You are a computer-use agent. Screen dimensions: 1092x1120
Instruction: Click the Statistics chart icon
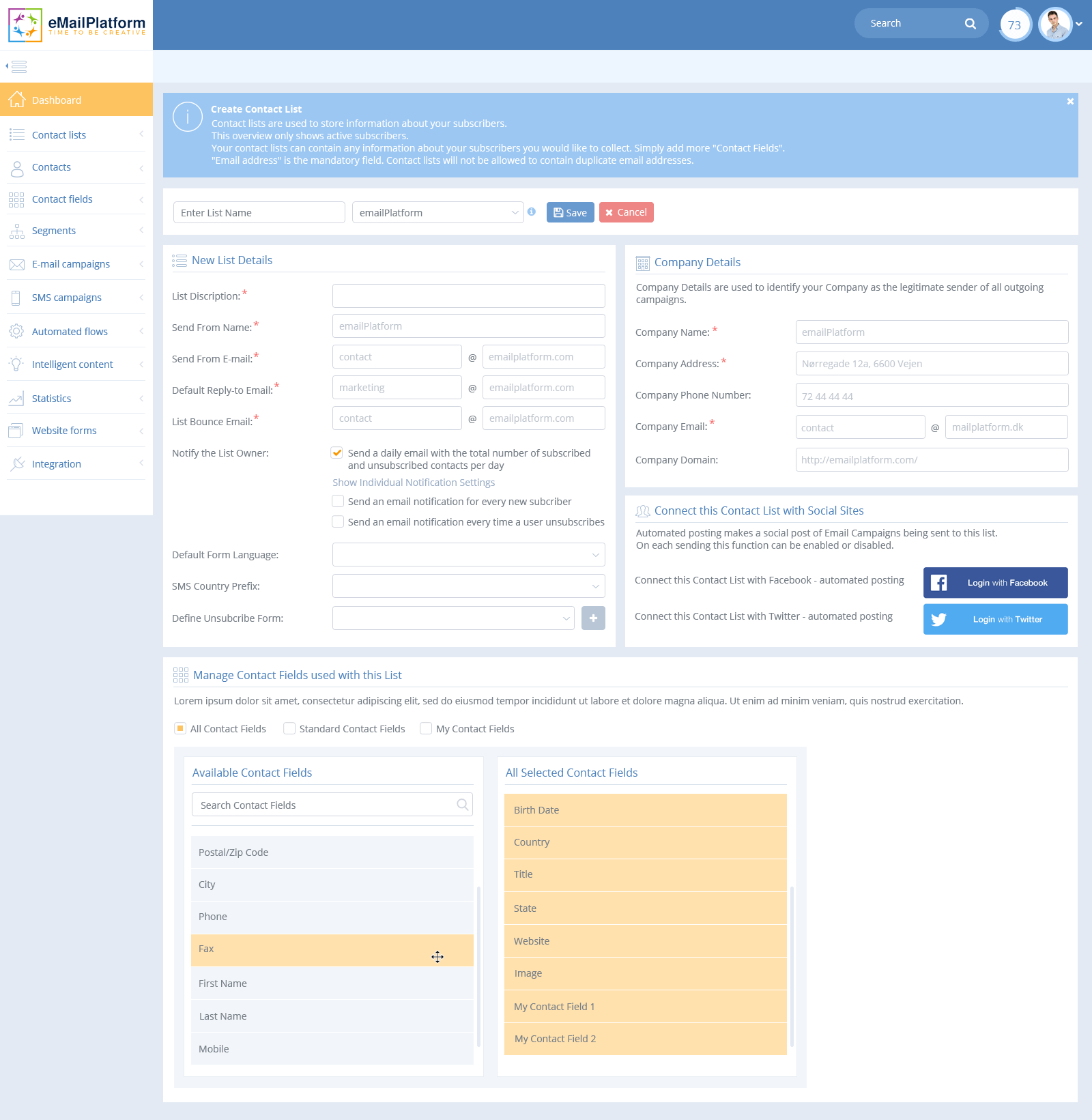(x=16, y=399)
